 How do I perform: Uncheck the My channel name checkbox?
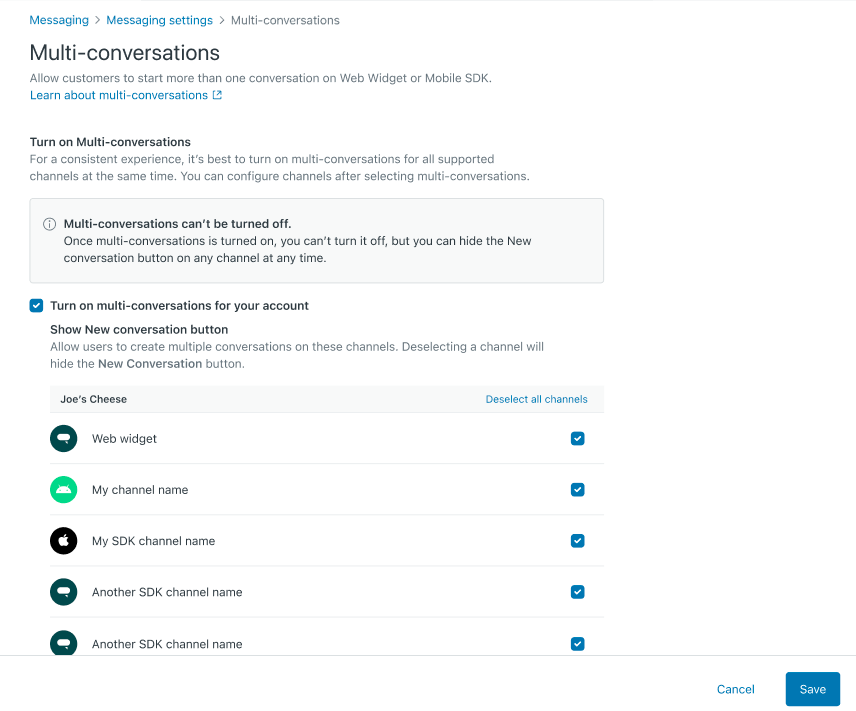pos(577,490)
